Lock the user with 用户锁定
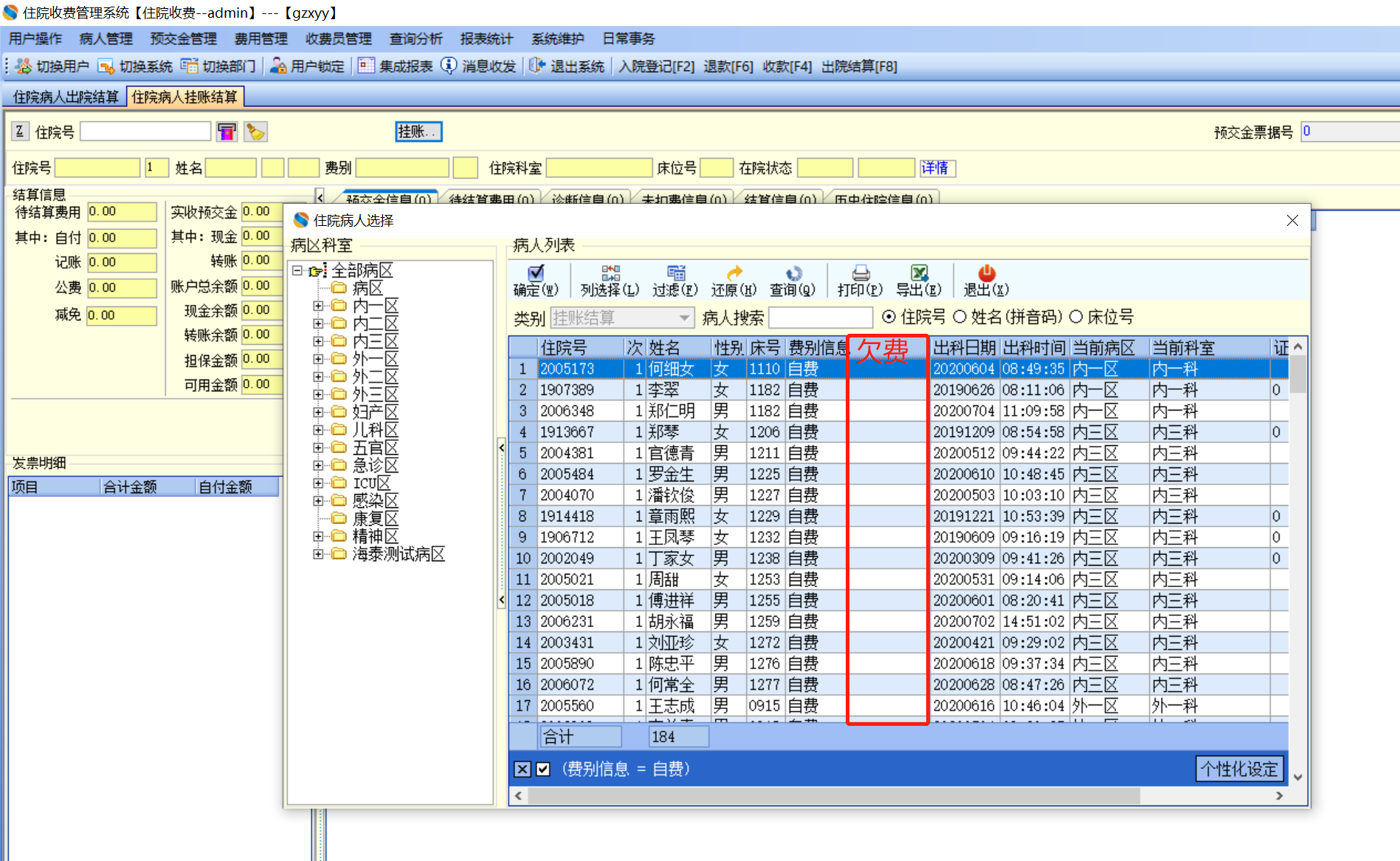The height and width of the screenshot is (861, 1400). click(307, 66)
